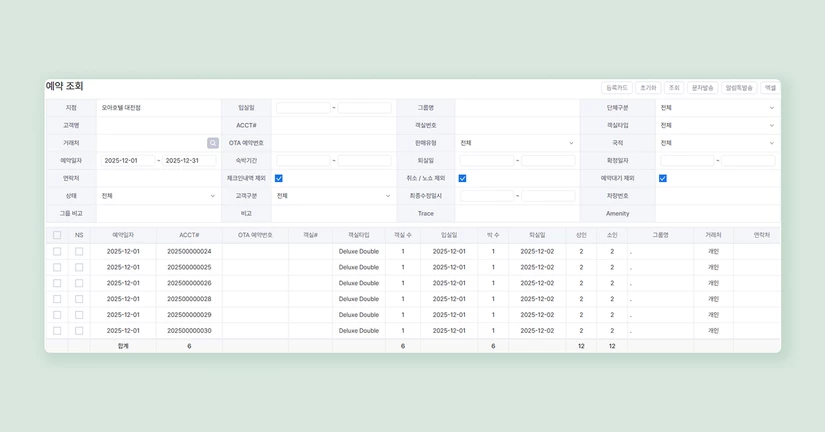Click the OTA 예약번호 column header

255,235
